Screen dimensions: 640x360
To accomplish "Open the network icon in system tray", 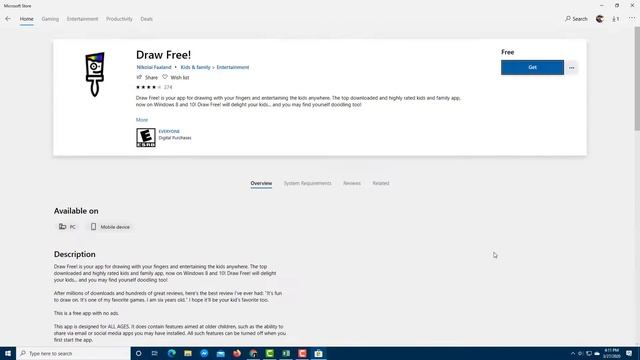I will pyautogui.click(x=589, y=353).
